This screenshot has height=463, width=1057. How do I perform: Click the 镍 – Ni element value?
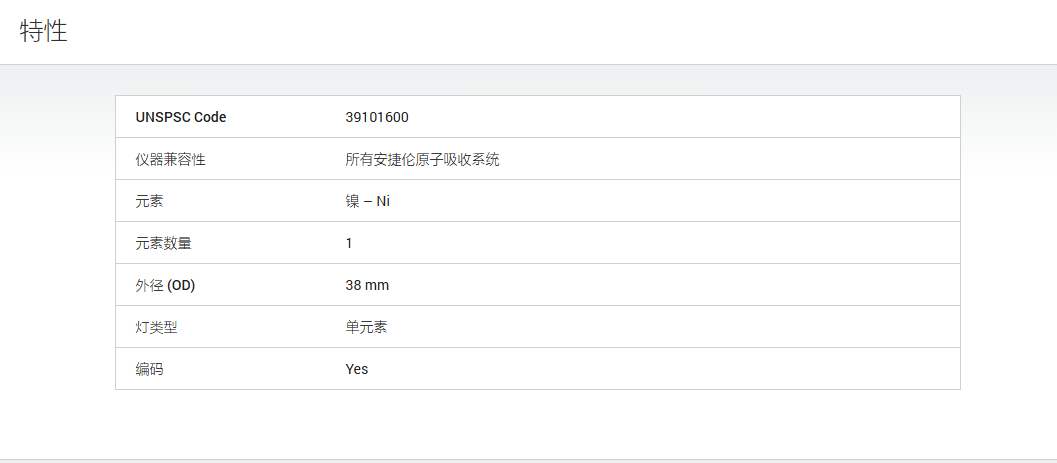(x=367, y=202)
